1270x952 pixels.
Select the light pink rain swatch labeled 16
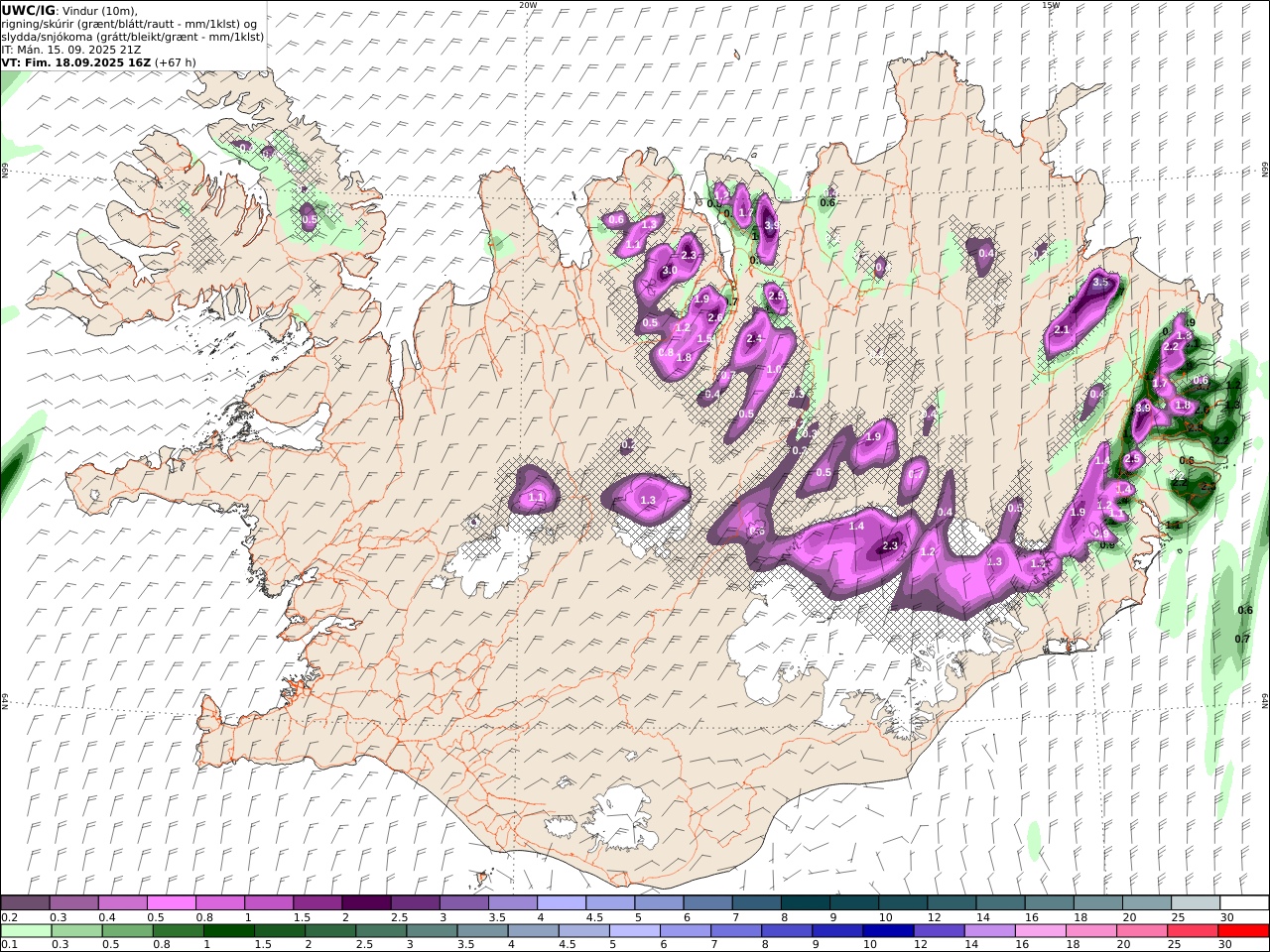[1039, 931]
